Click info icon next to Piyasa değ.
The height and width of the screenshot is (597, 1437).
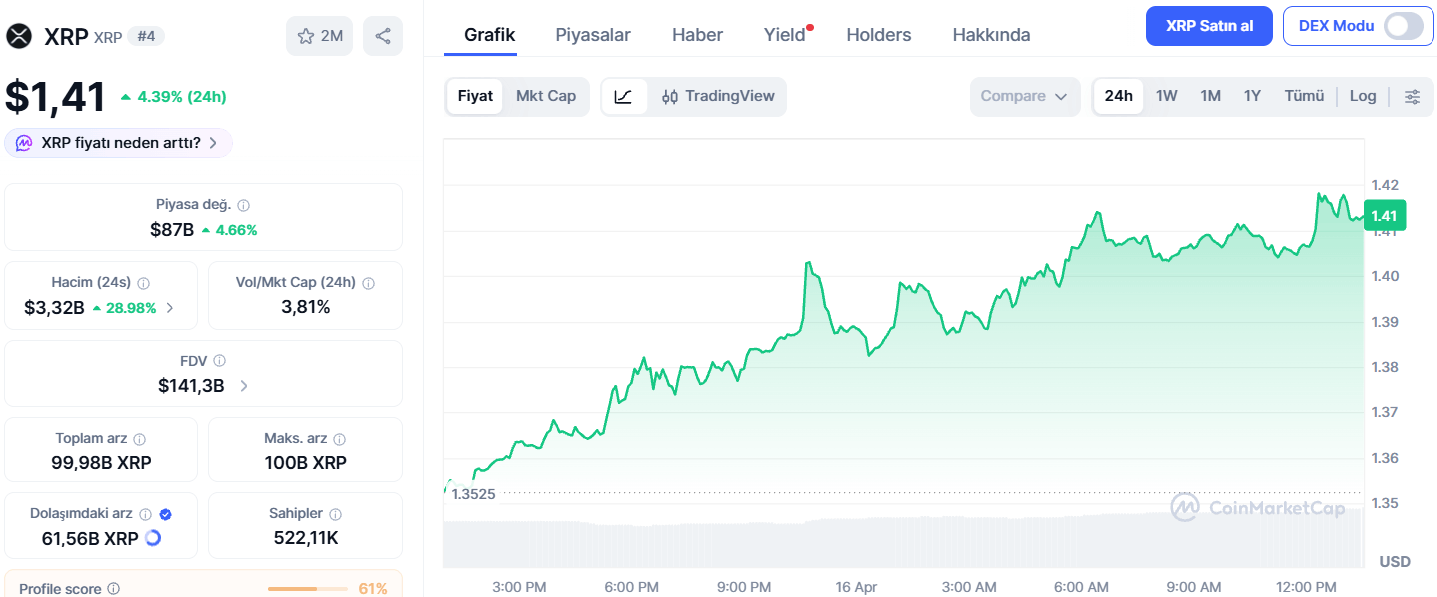(x=244, y=205)
